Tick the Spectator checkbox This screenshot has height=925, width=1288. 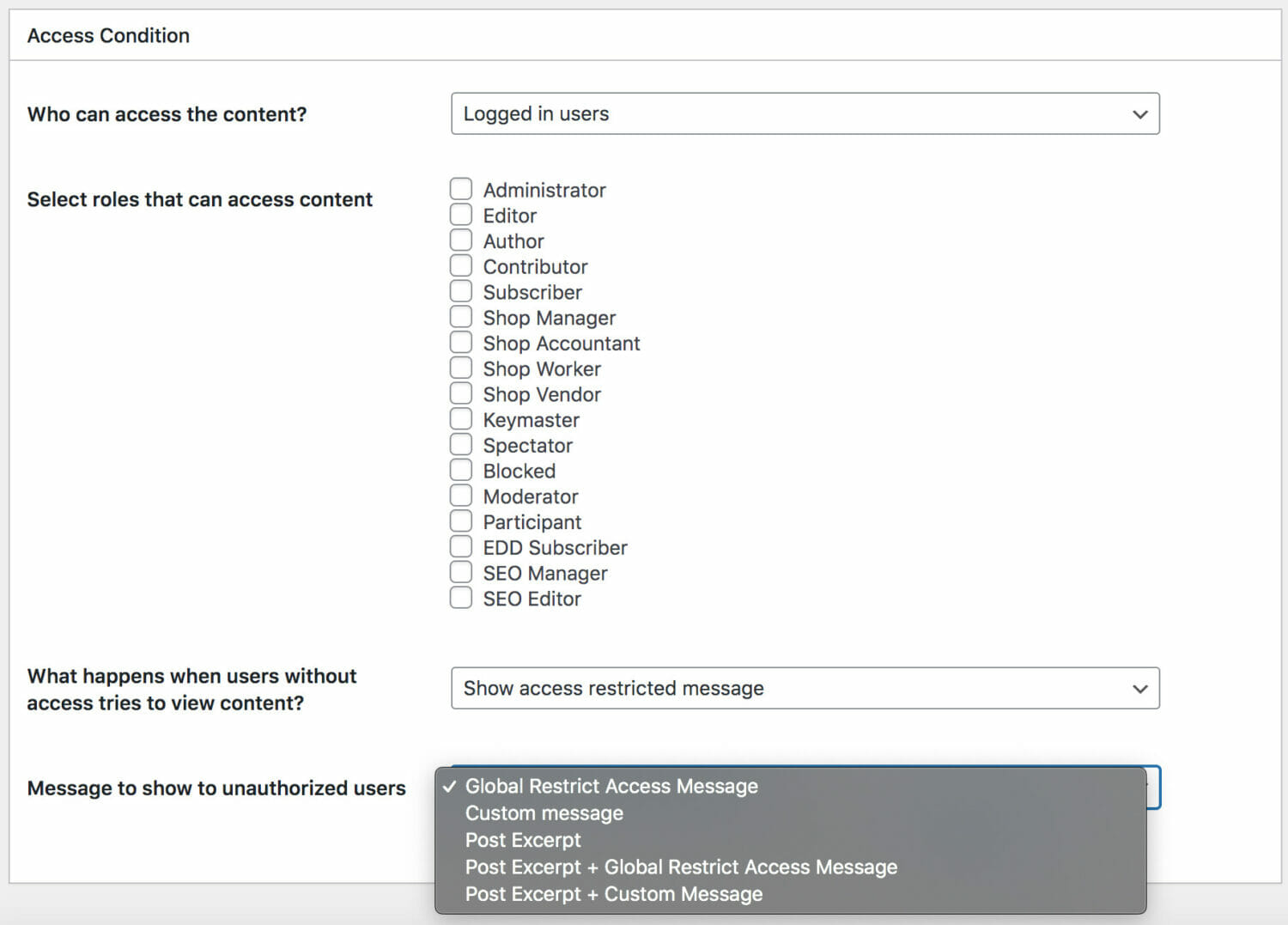pyautogui.click(x=461, y=444)
